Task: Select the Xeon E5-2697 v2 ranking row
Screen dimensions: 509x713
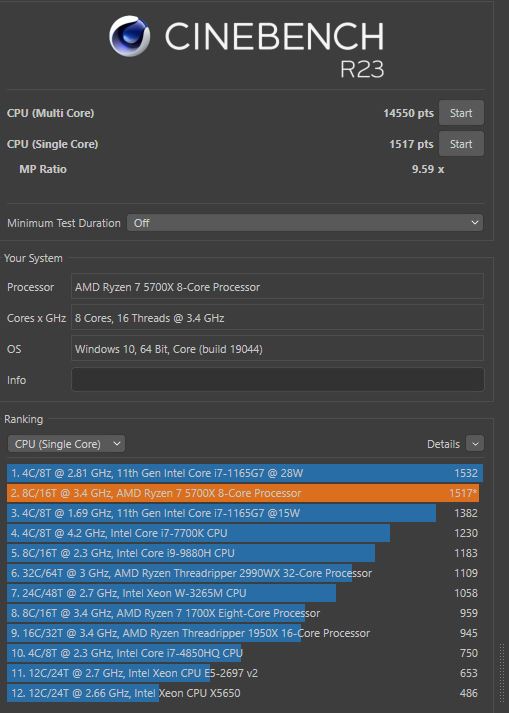Action: (245, 673)
